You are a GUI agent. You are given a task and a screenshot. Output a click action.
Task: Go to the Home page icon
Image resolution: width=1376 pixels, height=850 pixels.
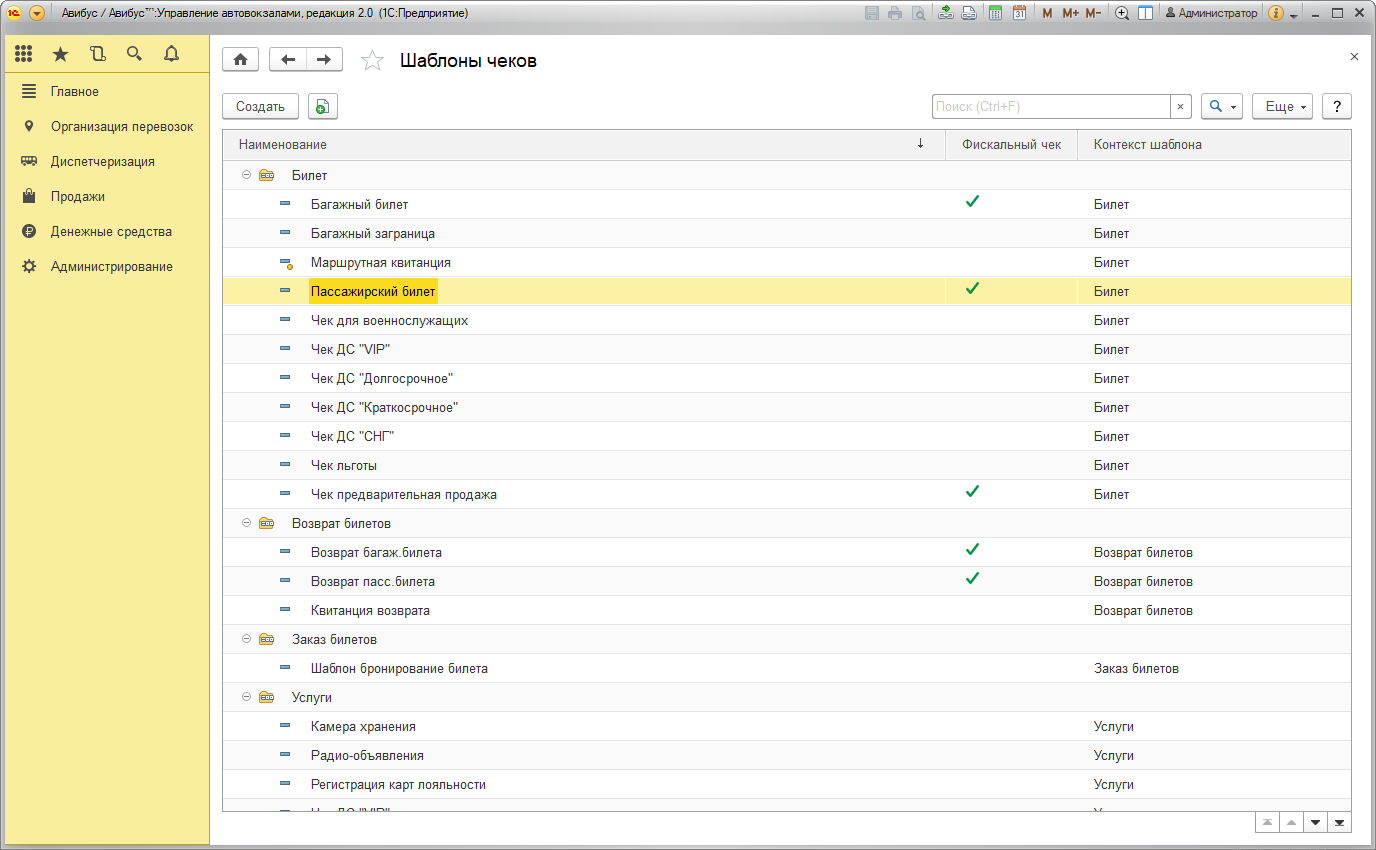tap(240, 60)
